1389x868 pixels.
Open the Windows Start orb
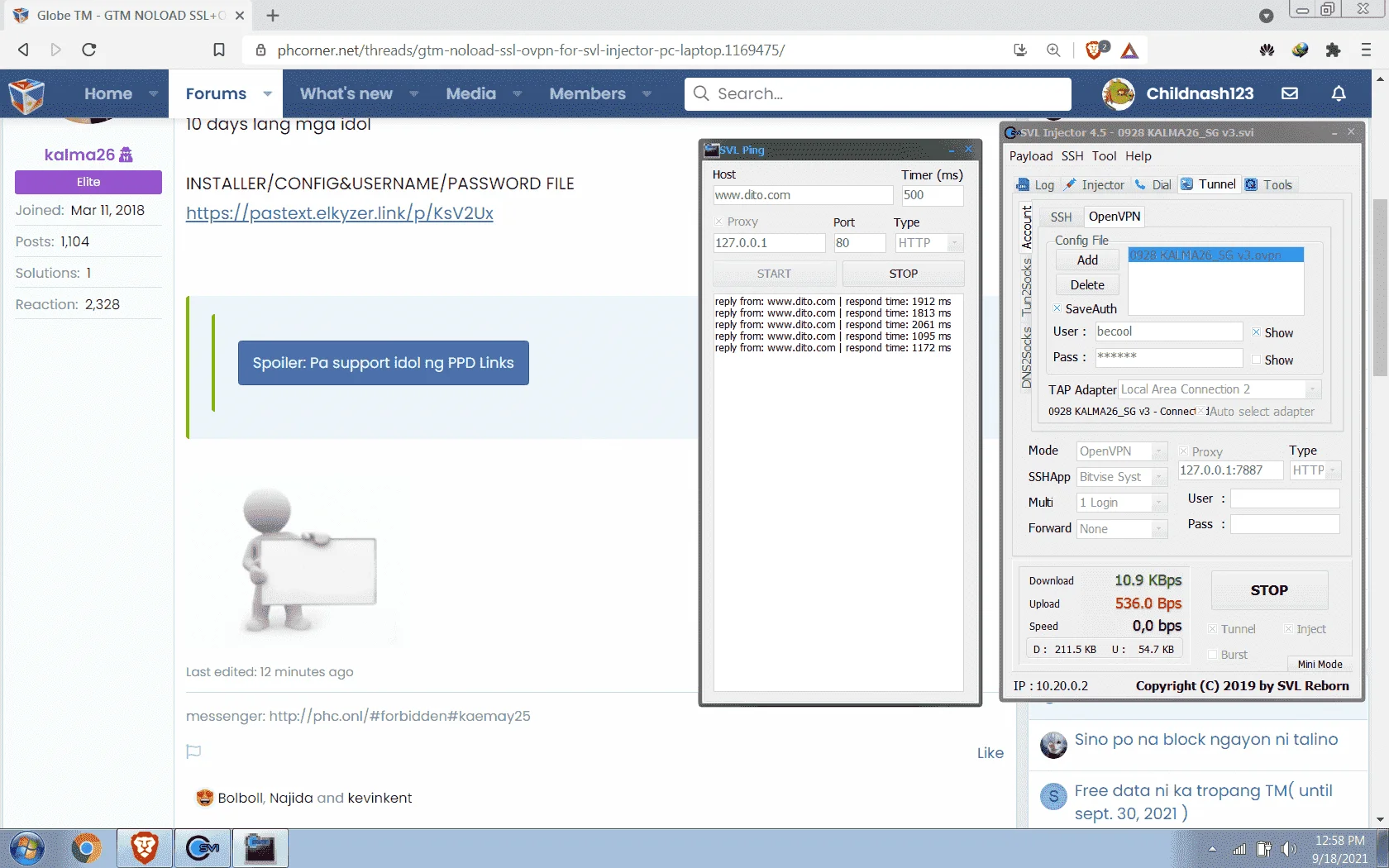click(x=26, y=849)
